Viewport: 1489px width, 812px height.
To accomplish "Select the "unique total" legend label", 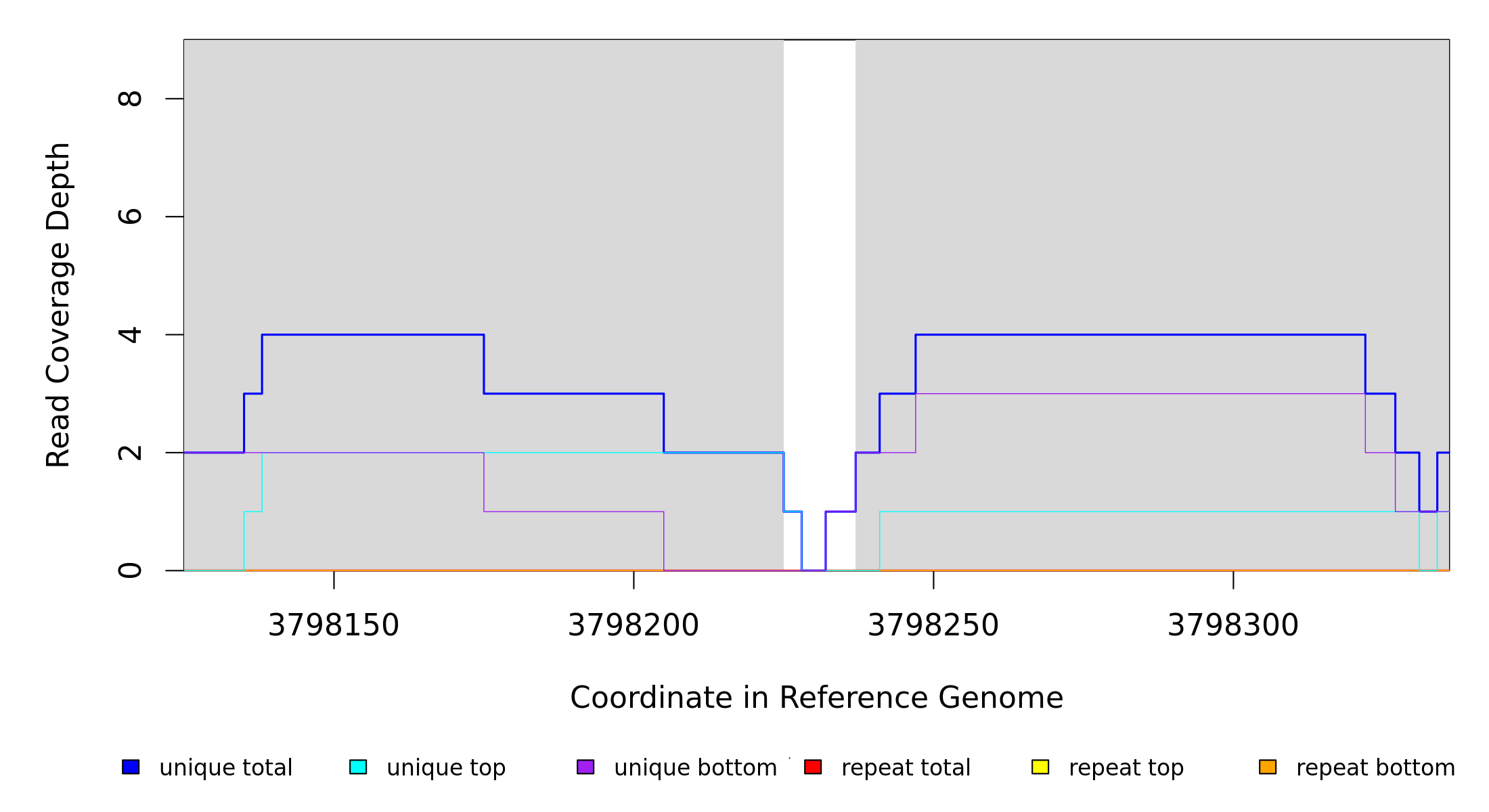I will (226, 768).
